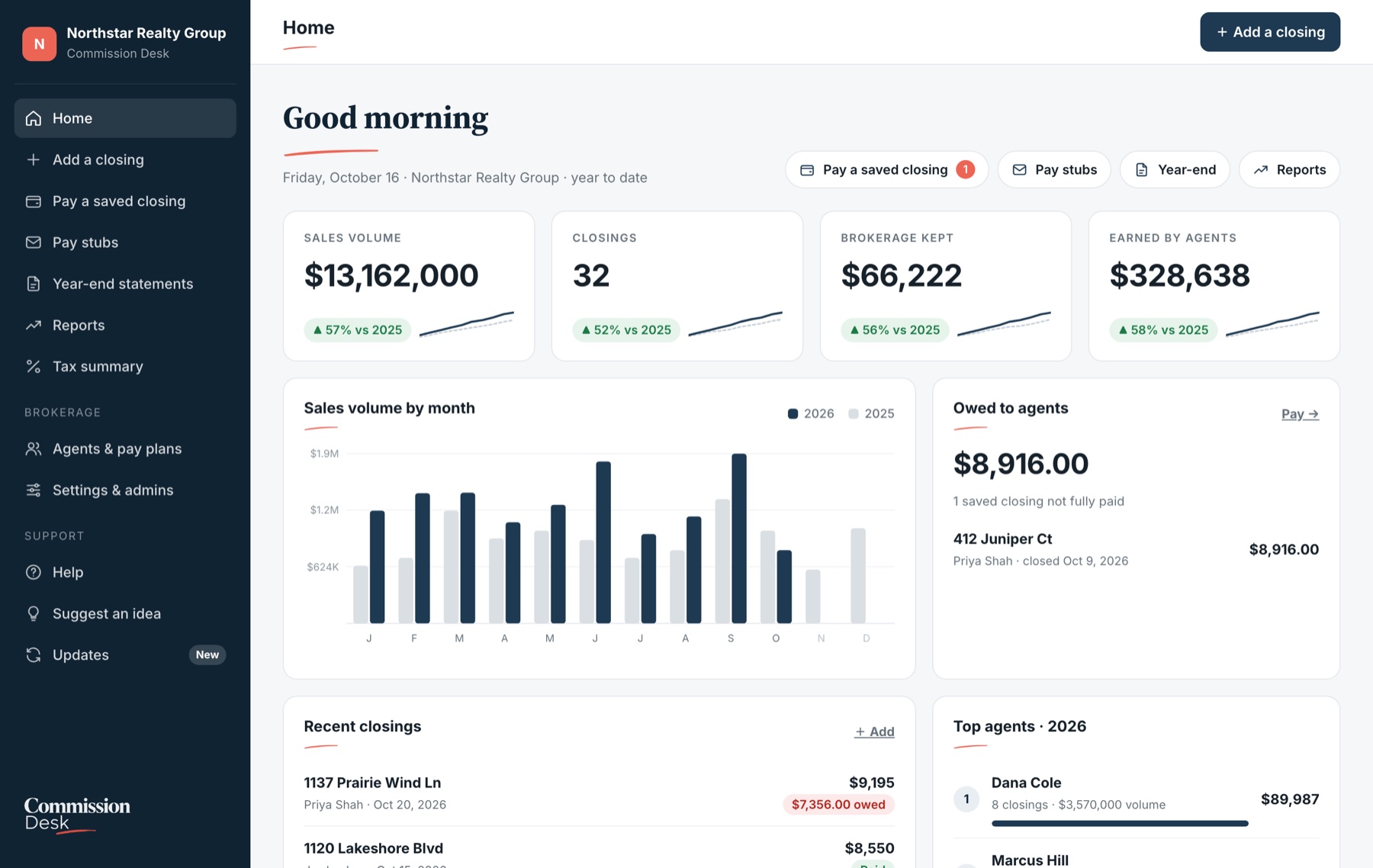The image size is (1373, 868).
Task: Click the plus icon beside sidebar Add a closing
Action: pos(33,159)
